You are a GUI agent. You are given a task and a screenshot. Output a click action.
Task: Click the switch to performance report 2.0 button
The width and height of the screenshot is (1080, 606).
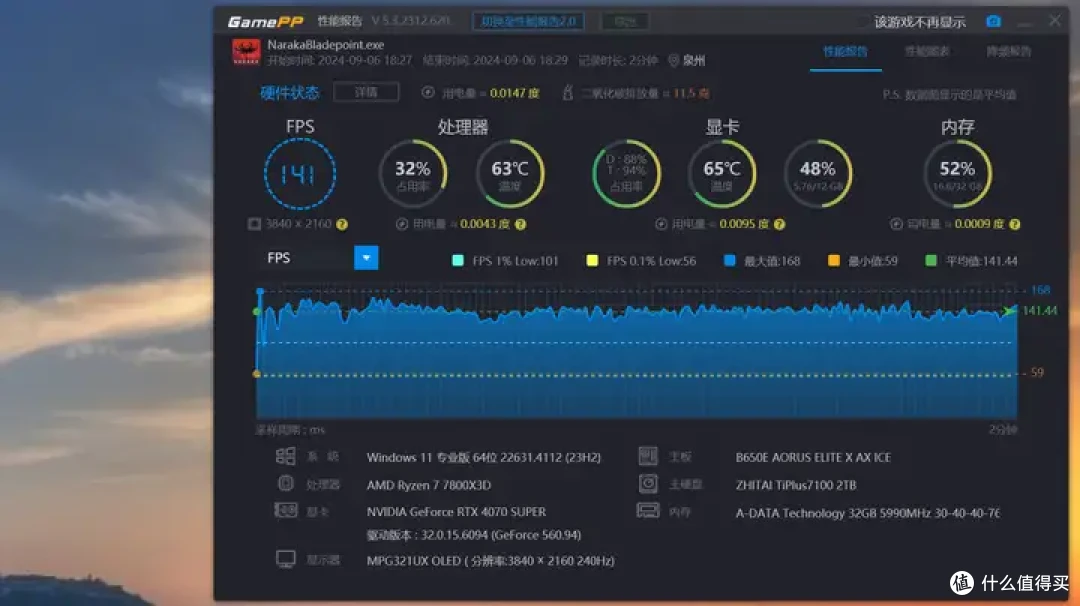click(528, 21)
